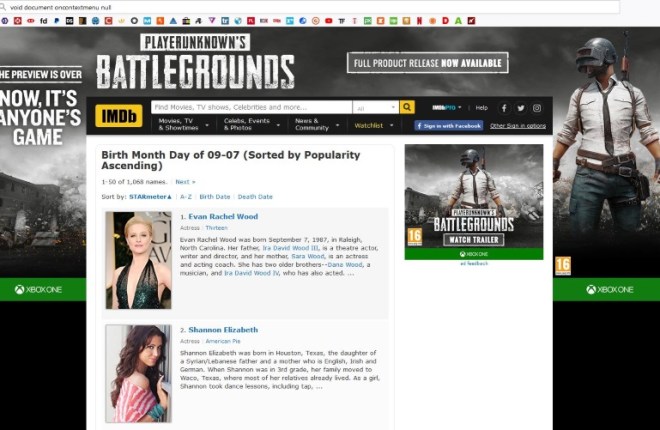Sort list by A-Z

click(186, 196)
